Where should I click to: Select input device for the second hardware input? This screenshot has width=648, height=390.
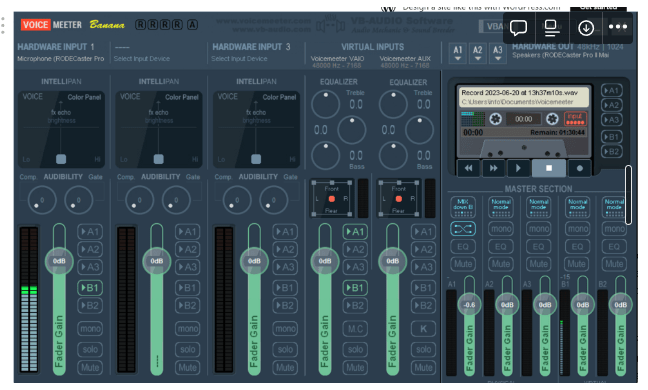(x=142, y=59)
